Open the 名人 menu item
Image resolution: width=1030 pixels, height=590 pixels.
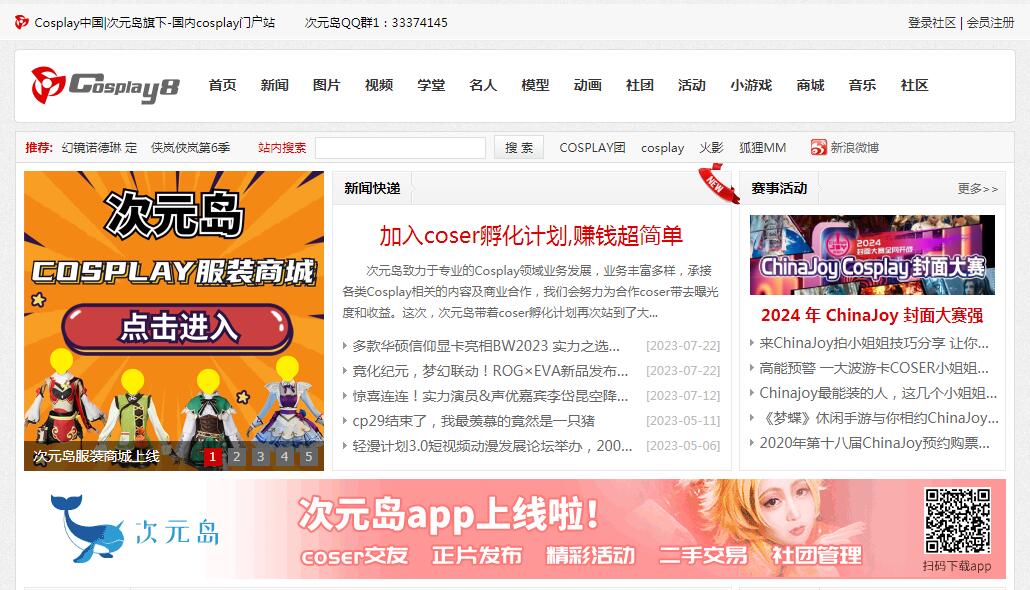click(x=483, y=85)
